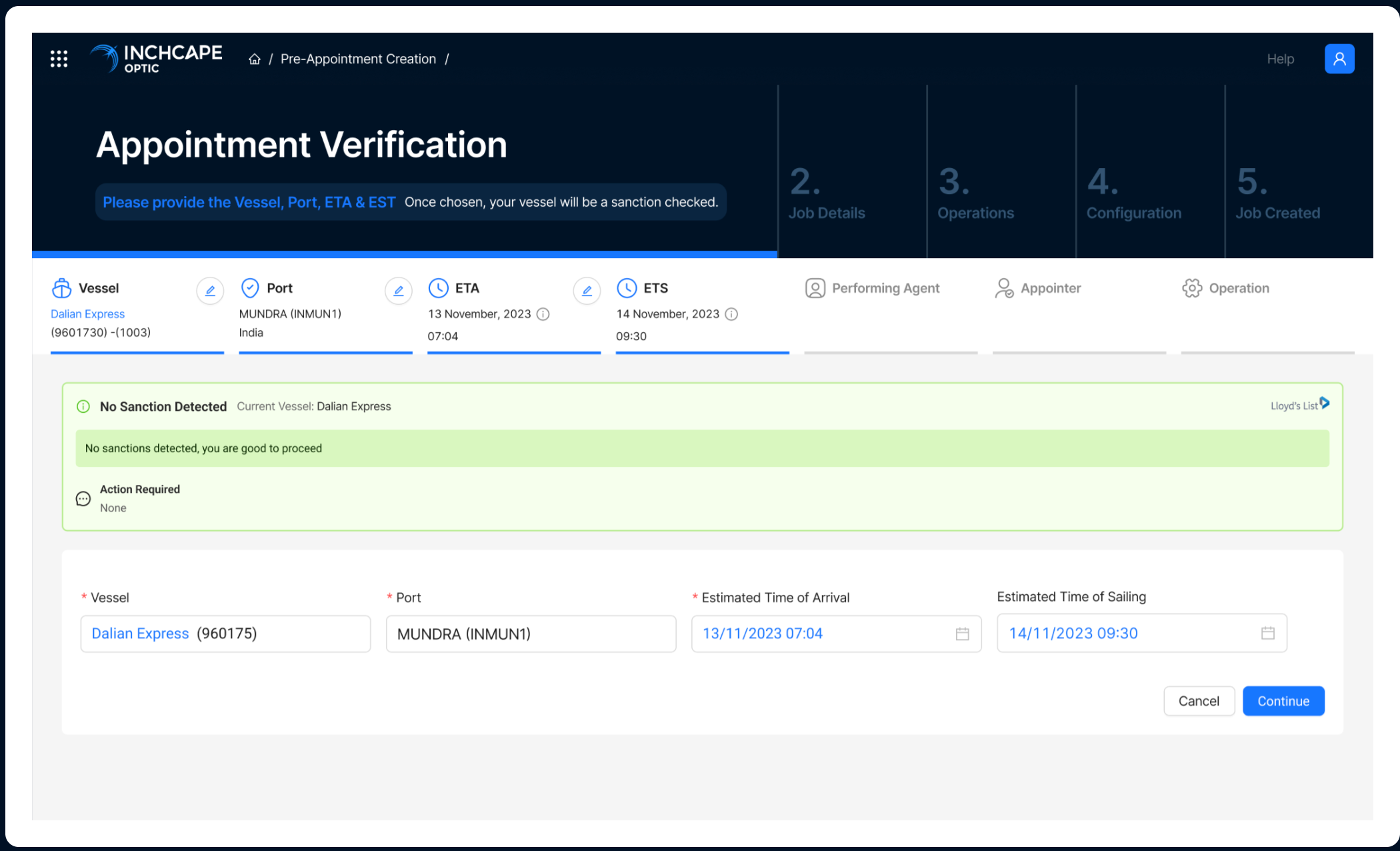
Task: Click the 'MUNDRA (INMUN1)' text under Port step
Action: click(290, 314)
